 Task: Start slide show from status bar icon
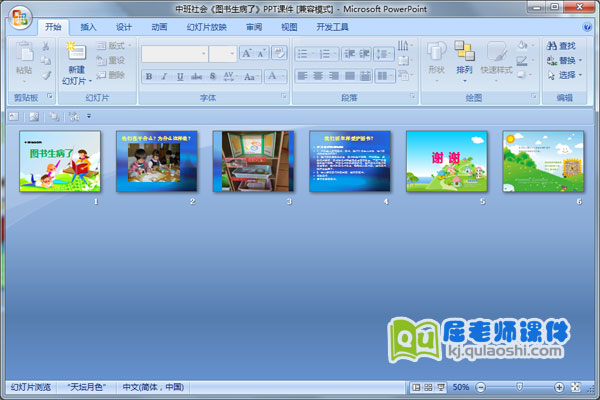tap(441, 387)
